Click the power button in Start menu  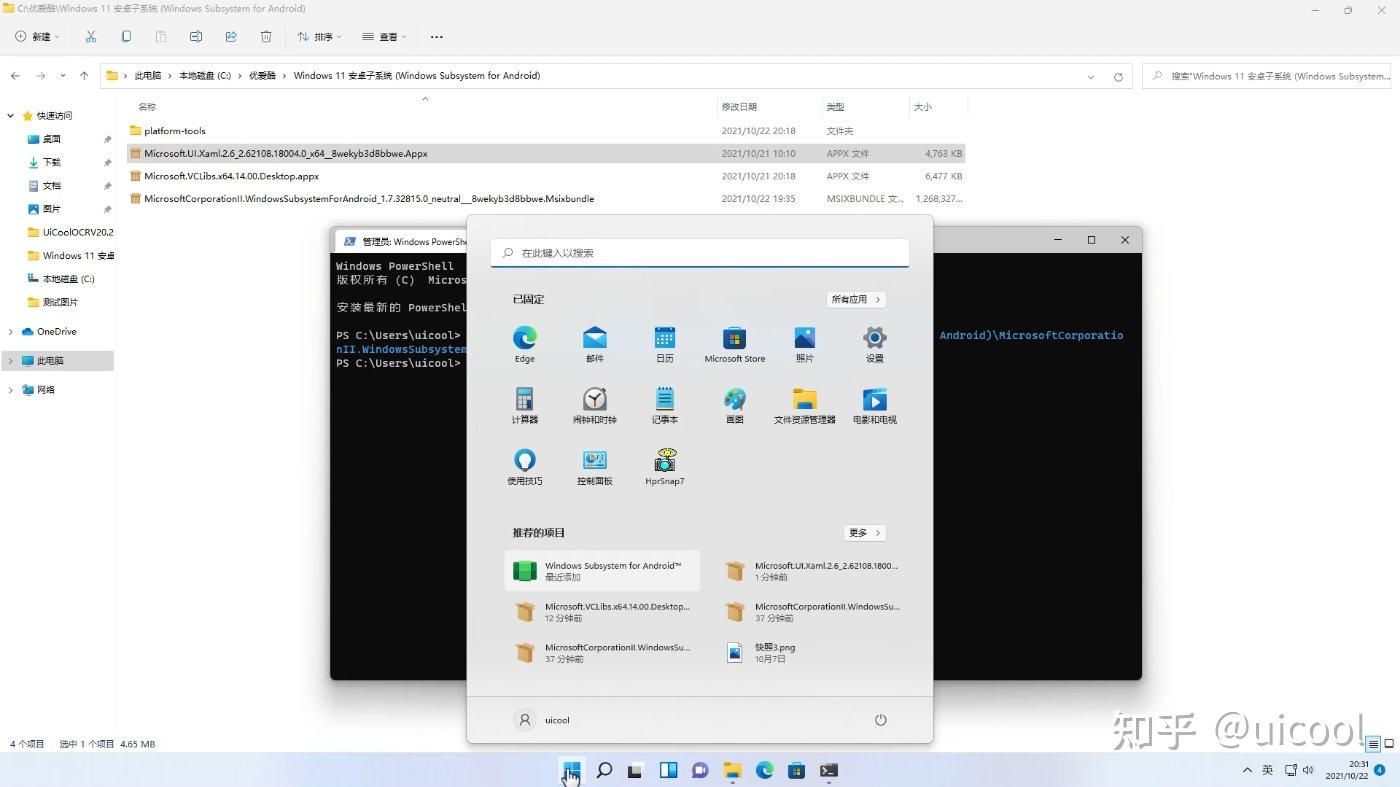[880, 720]
